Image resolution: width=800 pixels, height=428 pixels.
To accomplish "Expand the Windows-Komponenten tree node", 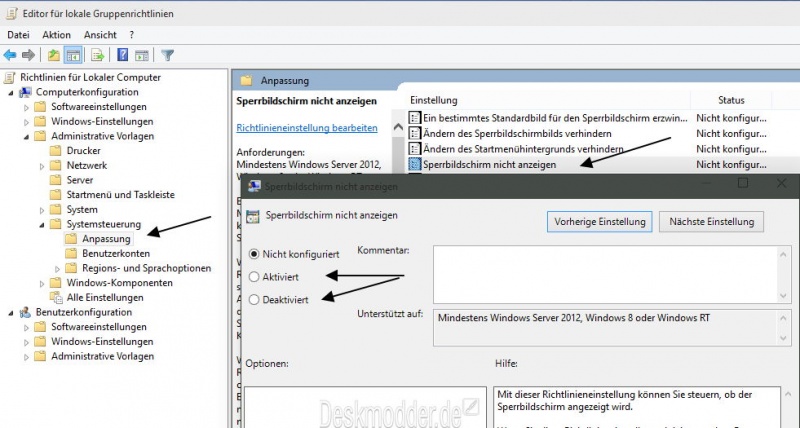I will click(x=42, y=283).
